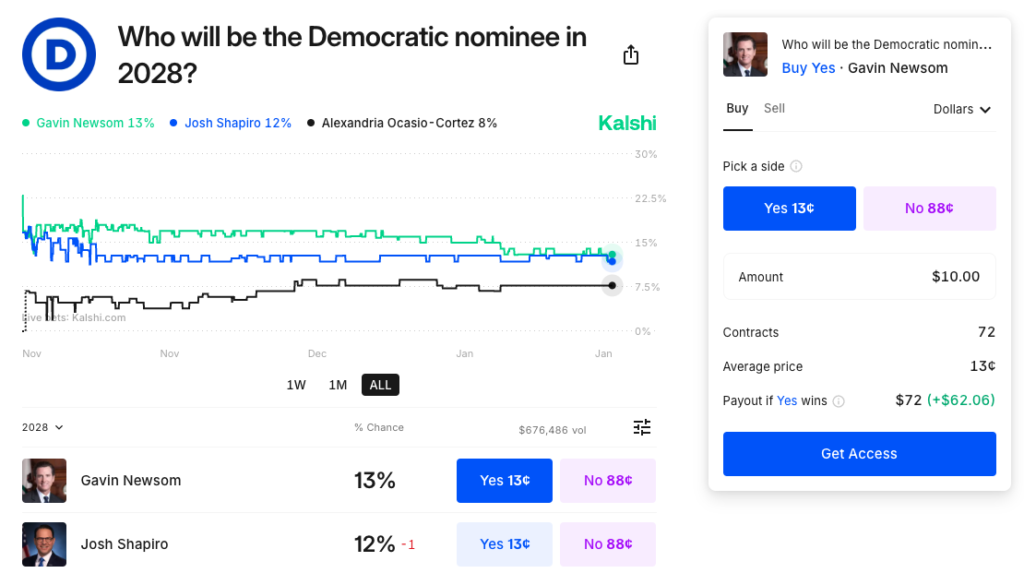Image resolution: width=1024 pixels, height=573 pixels.
Task: Click info icon next to Pick a side
Action: point(796,167)
